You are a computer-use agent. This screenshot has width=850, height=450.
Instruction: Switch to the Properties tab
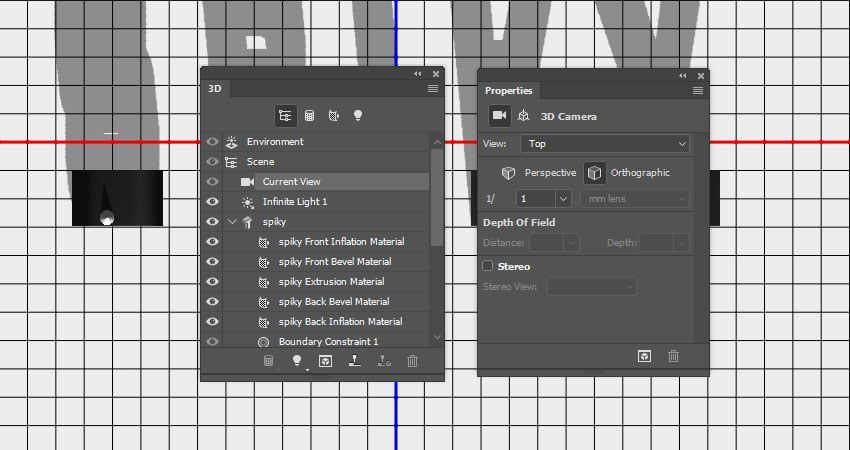(x=508, y=91)
